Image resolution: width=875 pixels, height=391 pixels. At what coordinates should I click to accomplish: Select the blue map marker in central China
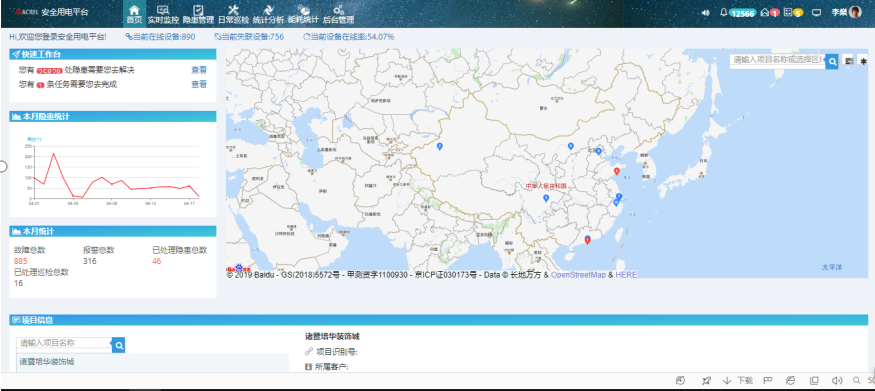pyautogui.click(x=546, y=198)
